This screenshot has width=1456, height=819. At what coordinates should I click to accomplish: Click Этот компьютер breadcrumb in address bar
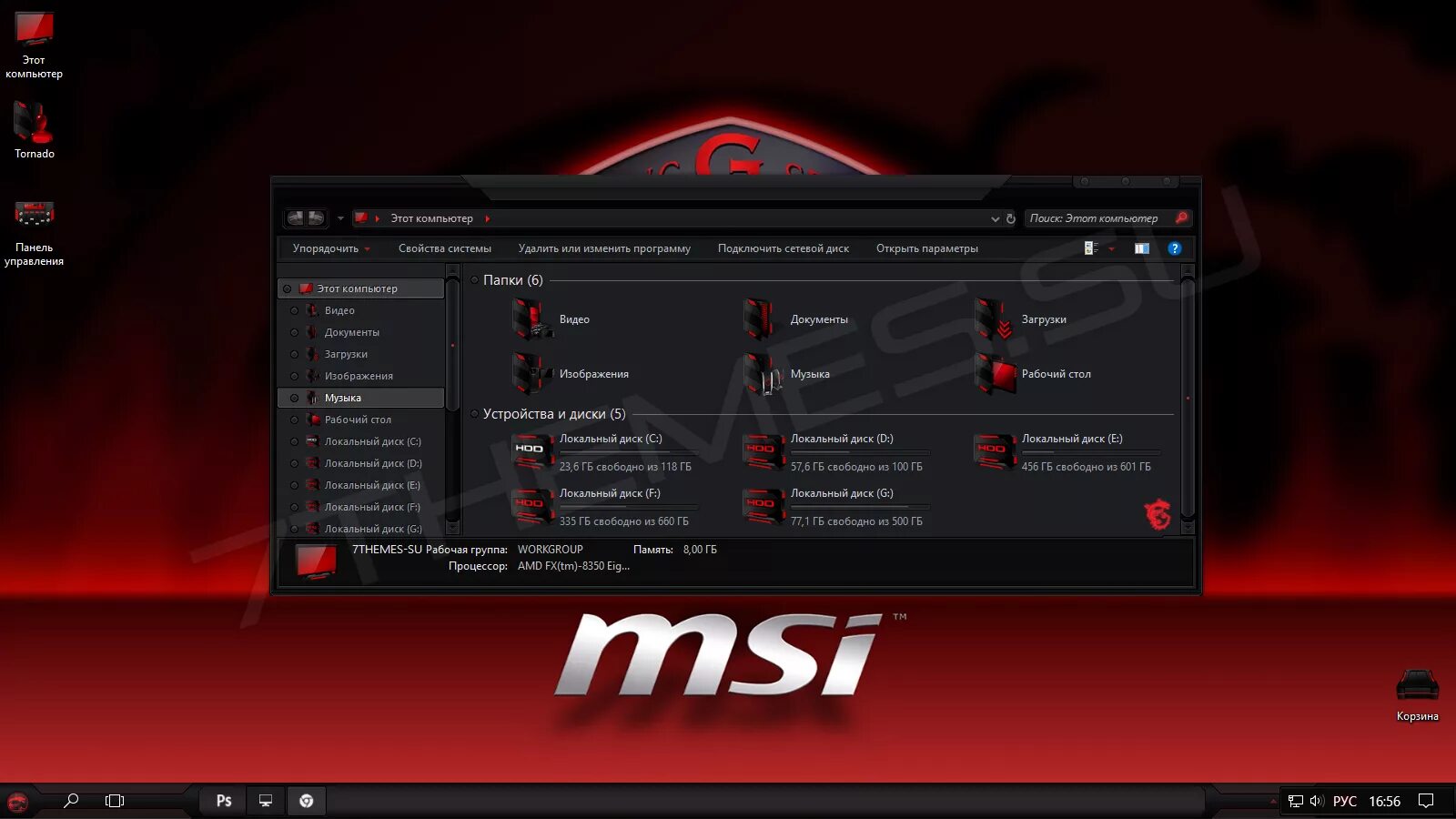(432, 218)
